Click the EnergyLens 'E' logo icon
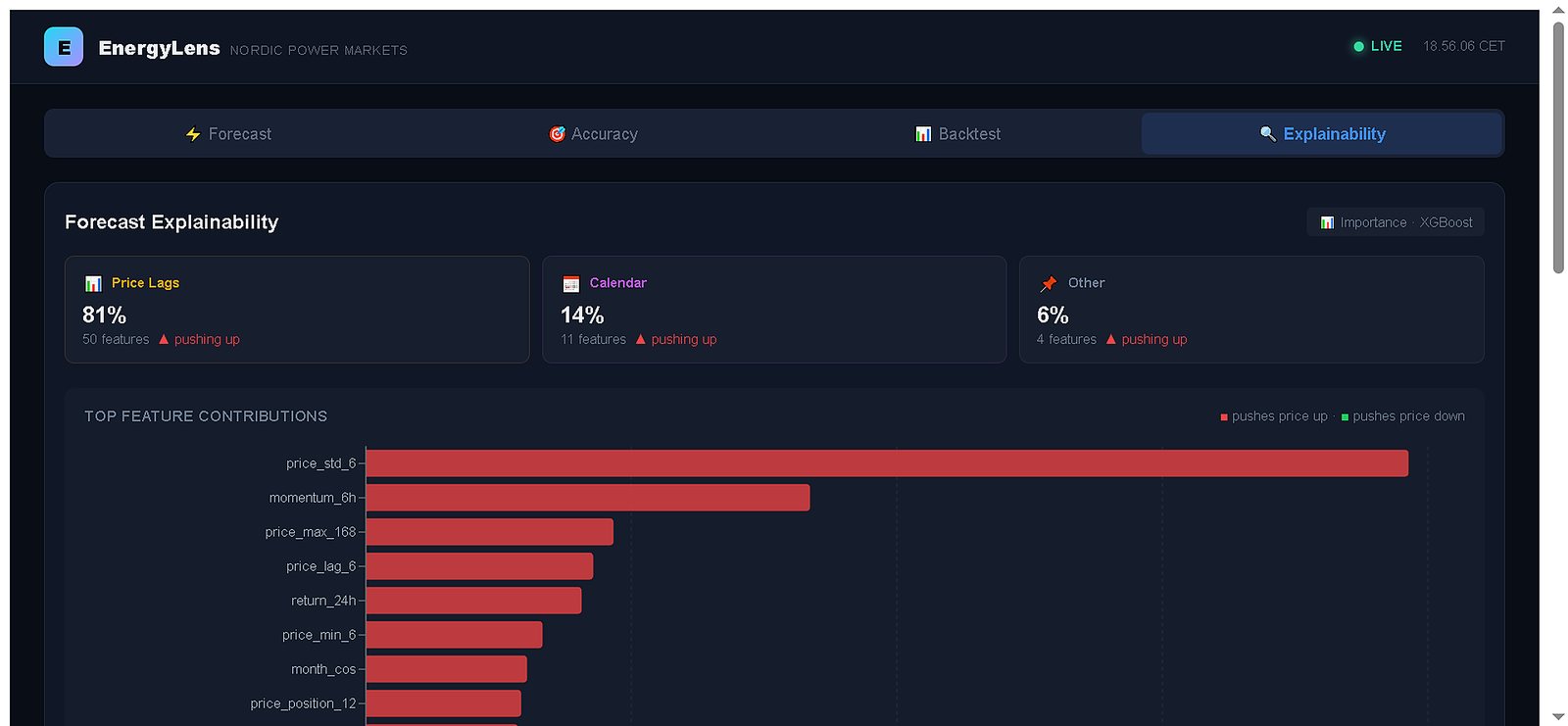 [x=64, y=47]
